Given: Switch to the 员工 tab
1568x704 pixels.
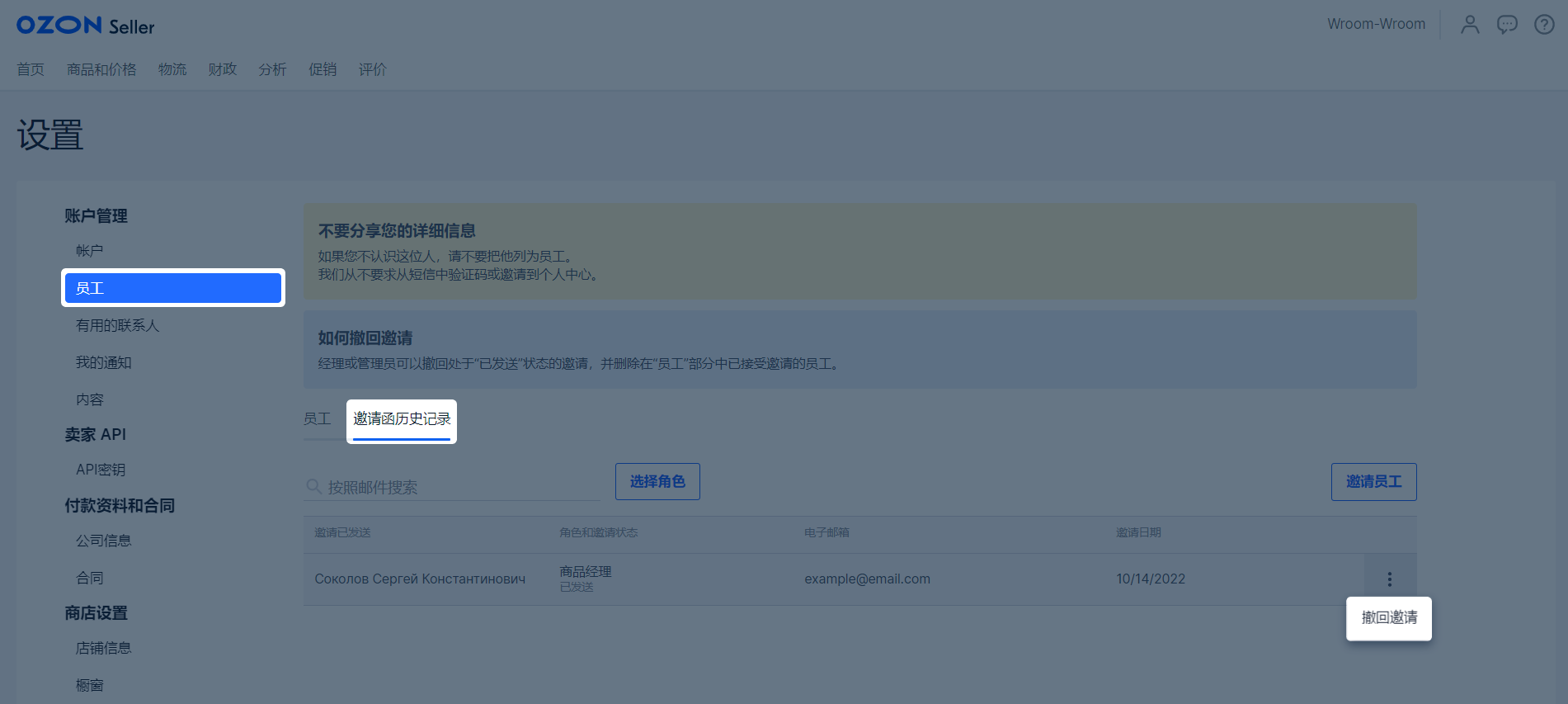Looking at the screenshot, I should click(318, 419).
